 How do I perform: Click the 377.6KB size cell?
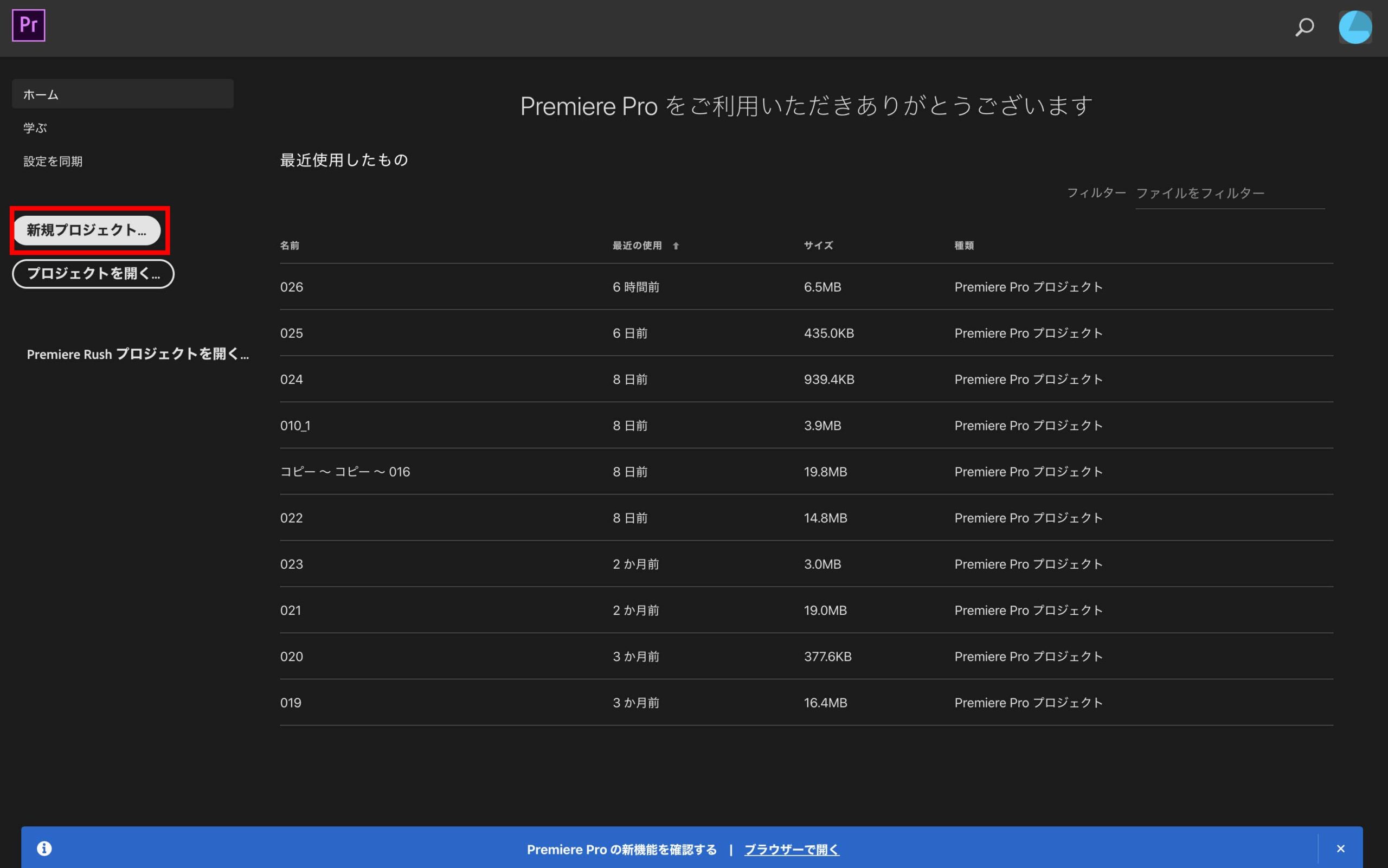(x=828, y=657)
